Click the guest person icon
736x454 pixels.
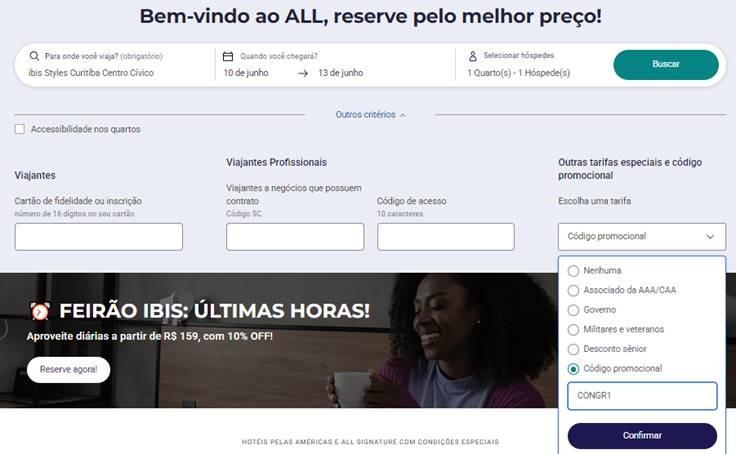[x=473, y=56]
